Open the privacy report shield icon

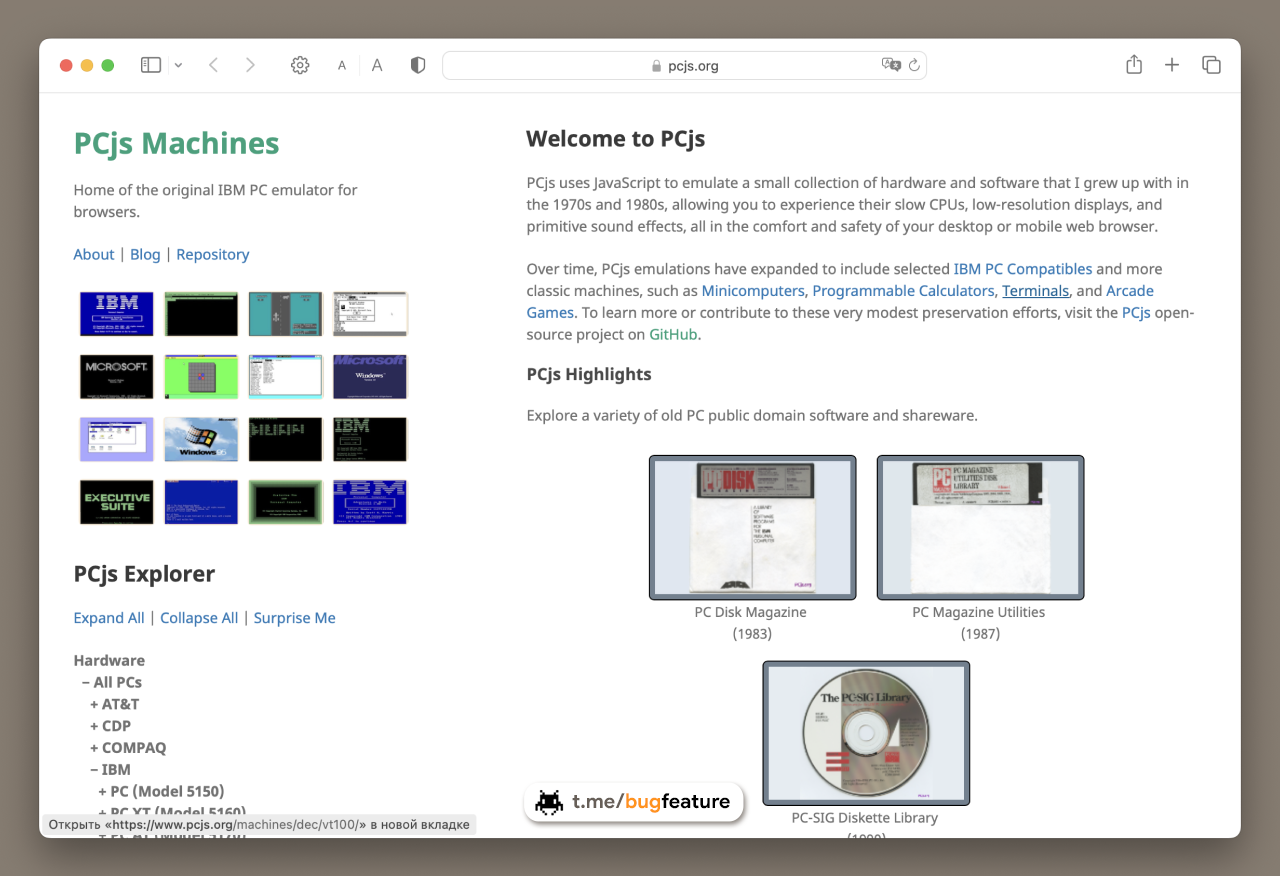418,65
